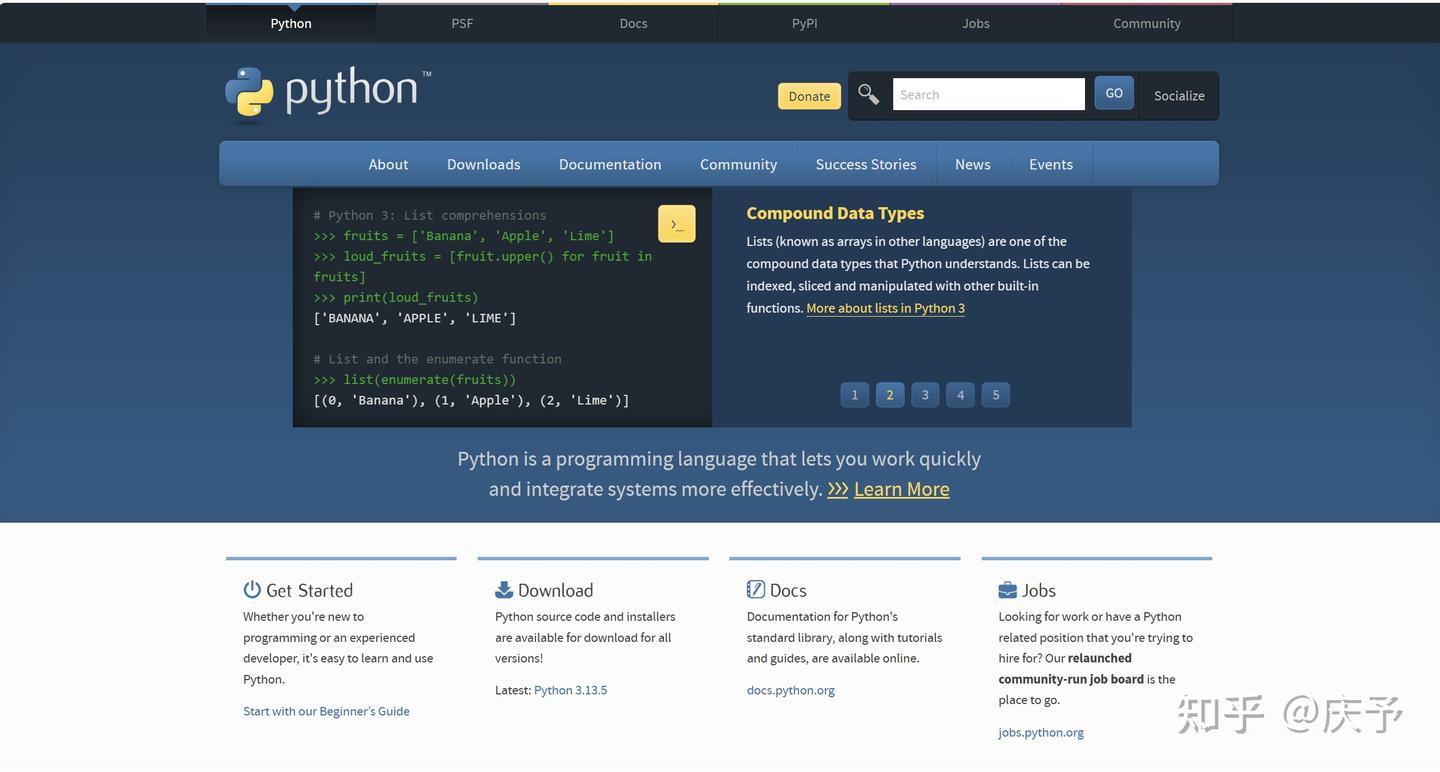Open the Beginner's Guide link
The image size is (1440, 772).
click(x=326, y=710)
